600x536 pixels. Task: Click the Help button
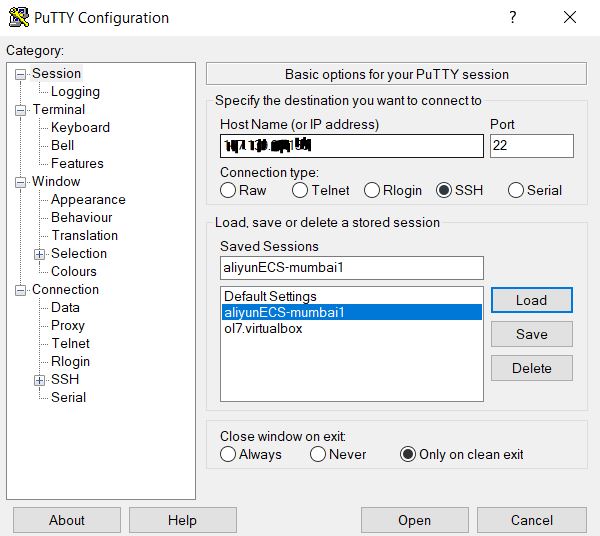pos(183,520)
